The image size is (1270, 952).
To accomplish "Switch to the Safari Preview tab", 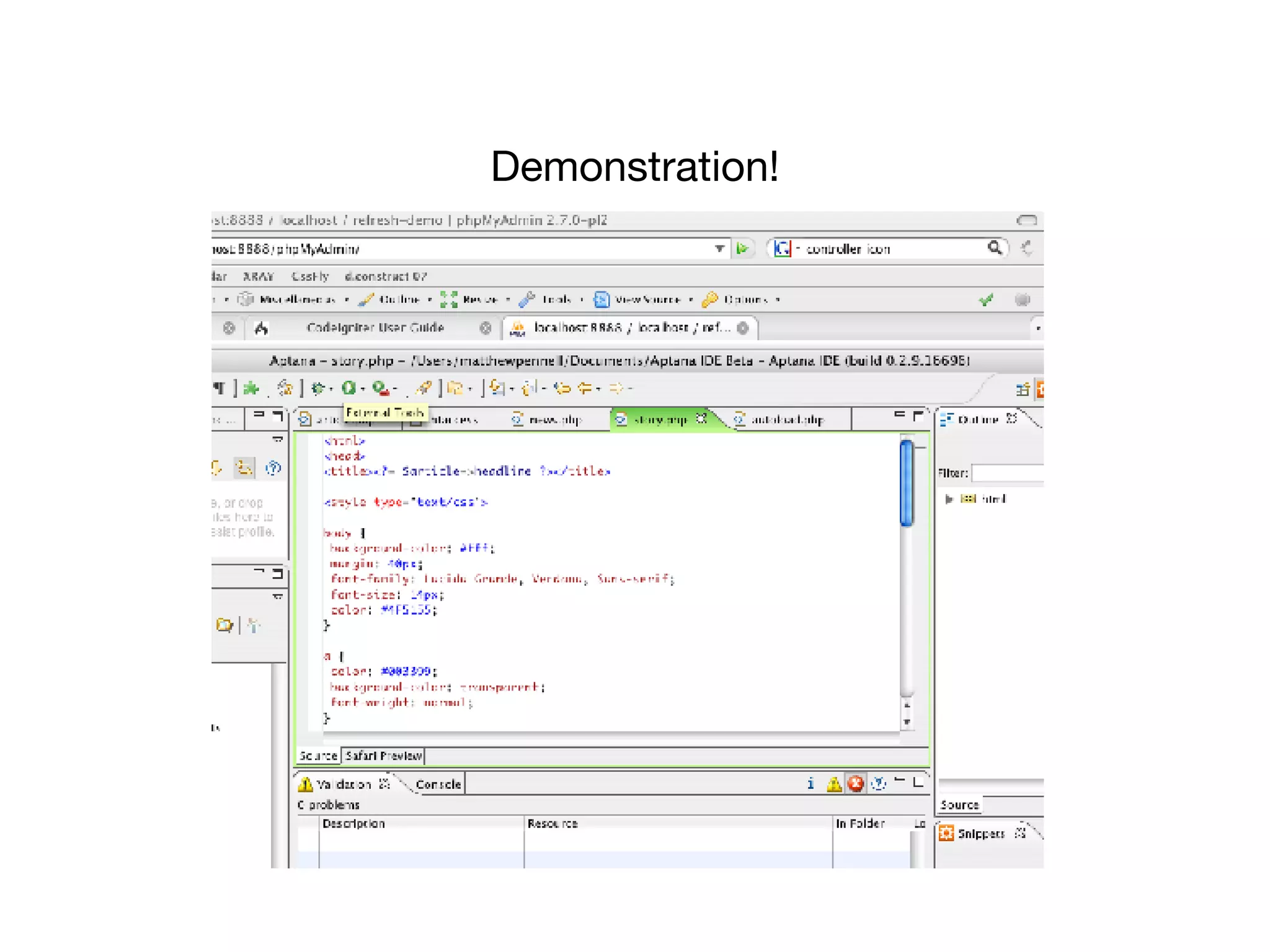I will pos(383,756).
